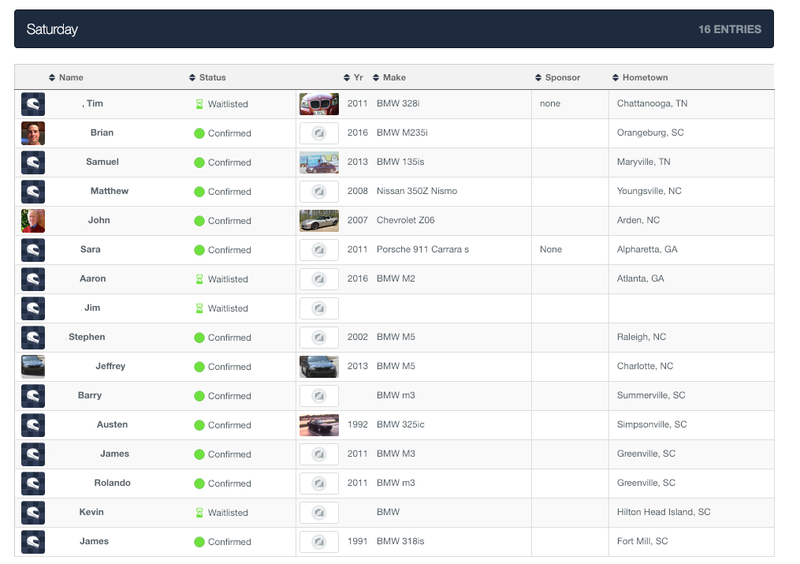Image resolution: width=800 pixels, height=564 pixels.
Task: Select the Youngsville, NC hometown cell
Action: click(649, 191)
